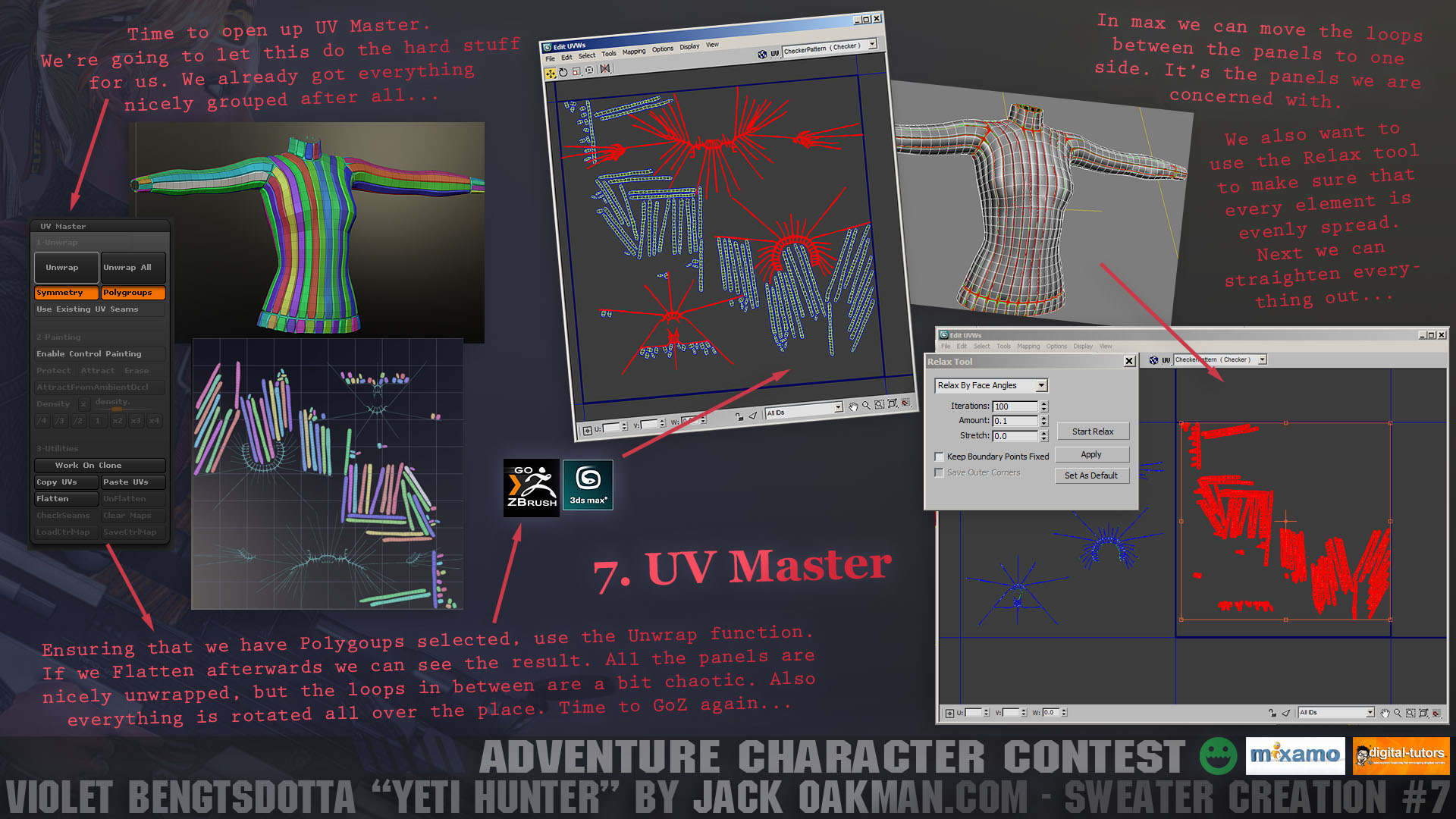The image size is (1456, 819).
Task: Click Pan hand icon in lower Edit UVWs window
Action: click(1385, 713)
